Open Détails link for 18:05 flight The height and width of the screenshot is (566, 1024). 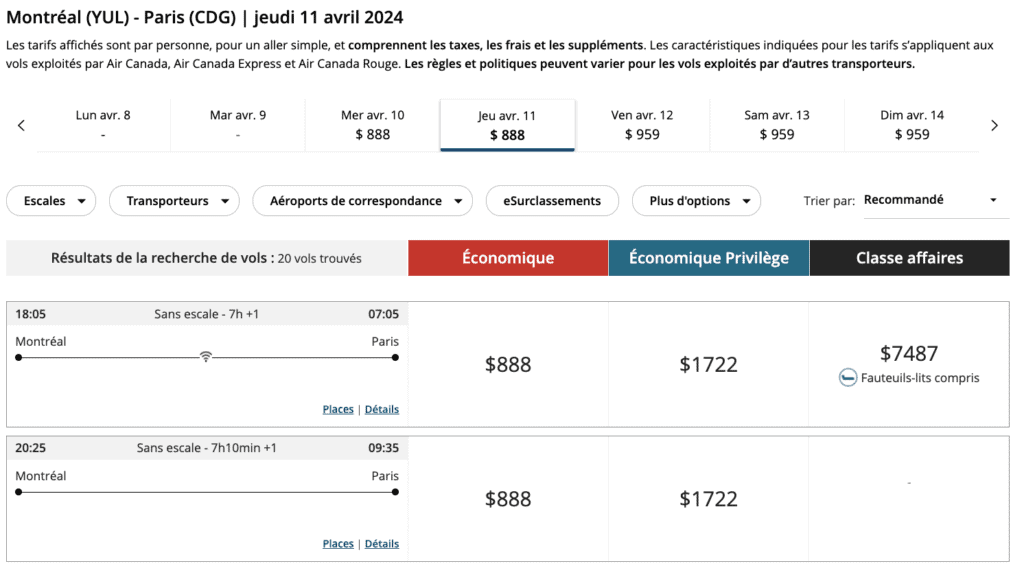(x=381, y=409)
